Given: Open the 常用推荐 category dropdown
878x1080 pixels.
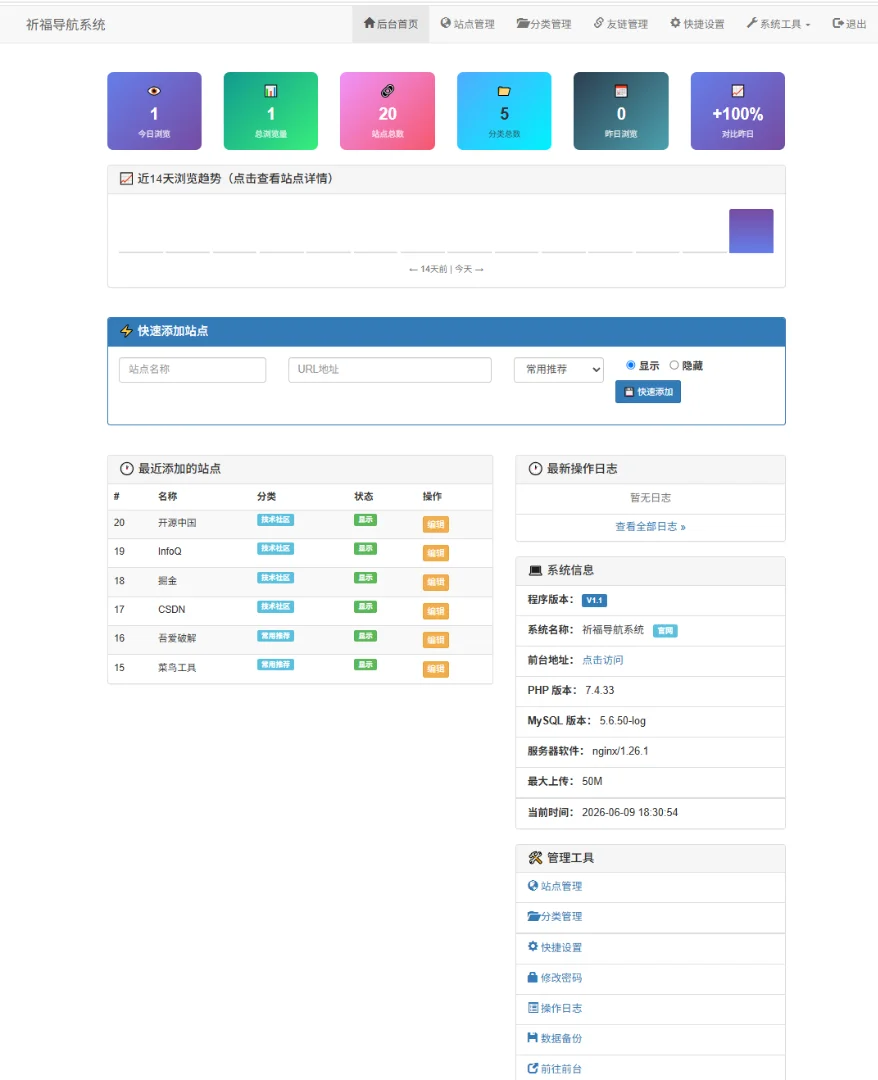Looking at the screenshot, I should [558, 370].
